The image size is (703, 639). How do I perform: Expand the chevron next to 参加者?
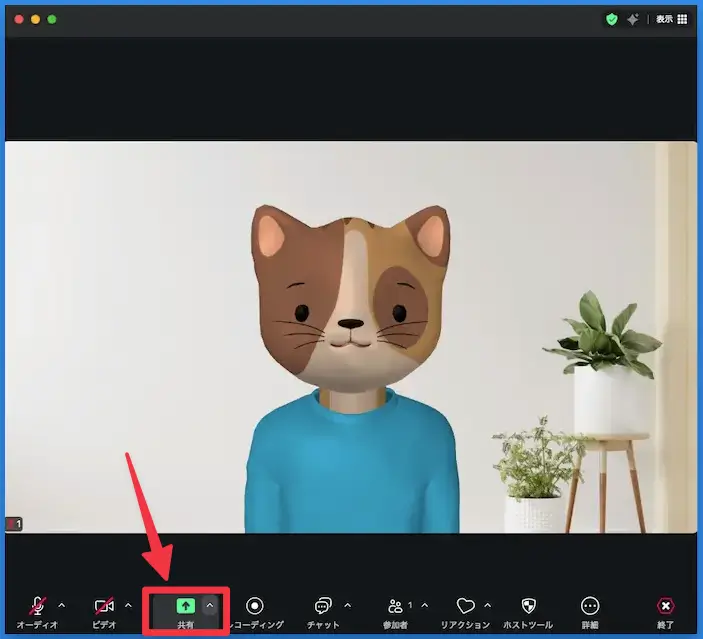coord(424,606)
